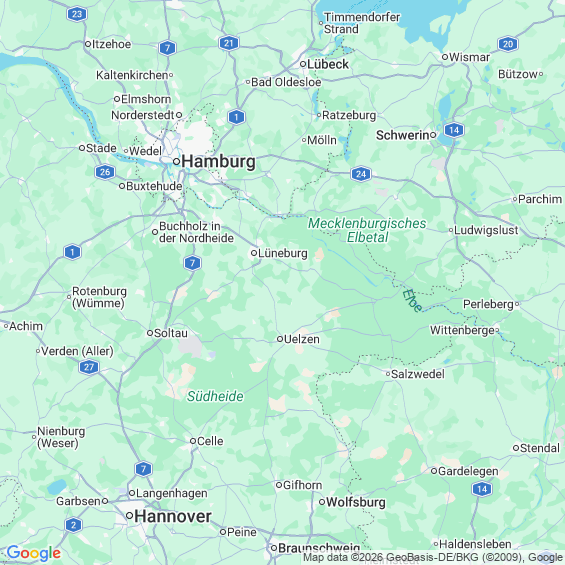Click the Südheide nature park label
Image resolution: width=565 pixels, height=565 pixels.
pyautogui.click(x=215, y=396)
